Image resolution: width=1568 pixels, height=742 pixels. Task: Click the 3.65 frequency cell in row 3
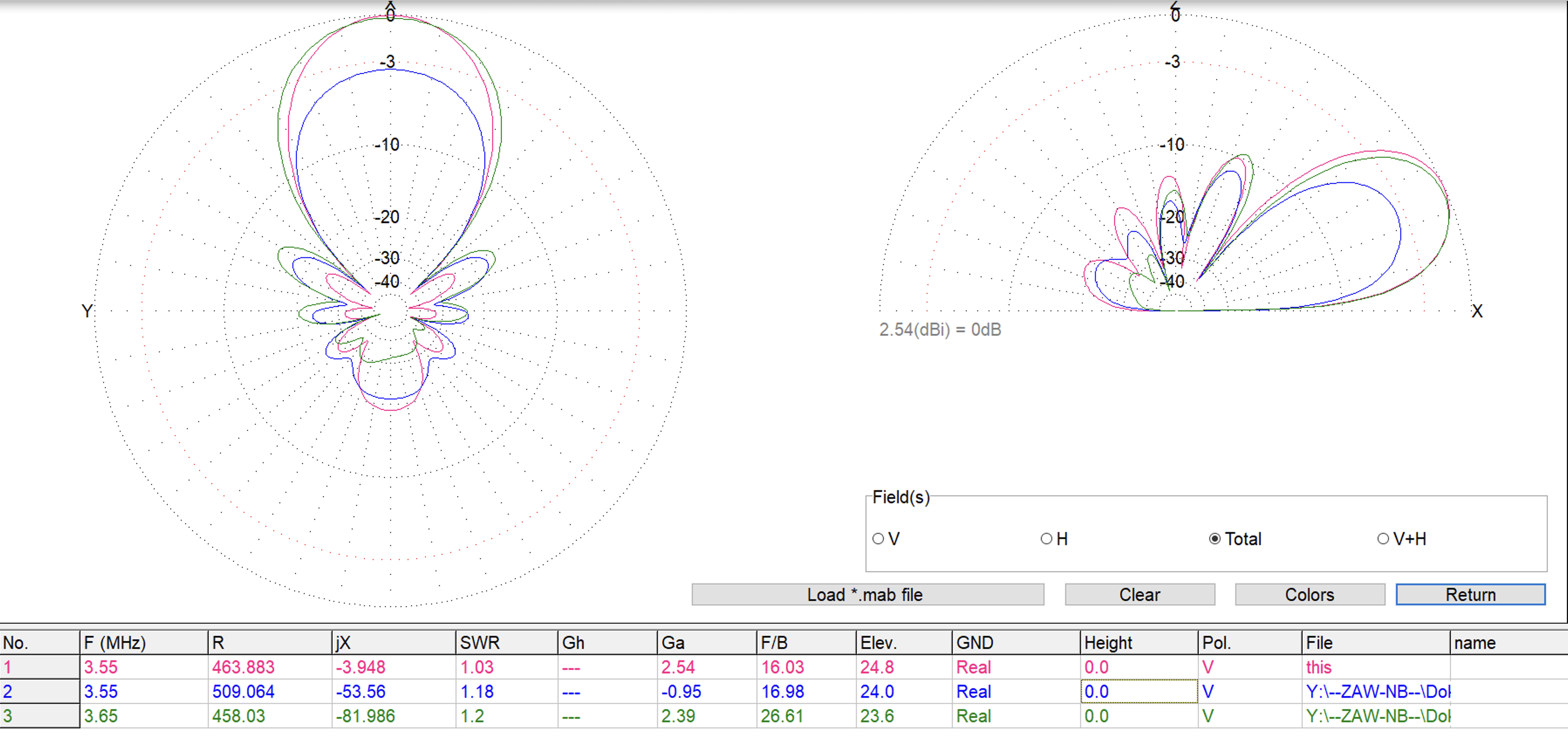[143, 716]
